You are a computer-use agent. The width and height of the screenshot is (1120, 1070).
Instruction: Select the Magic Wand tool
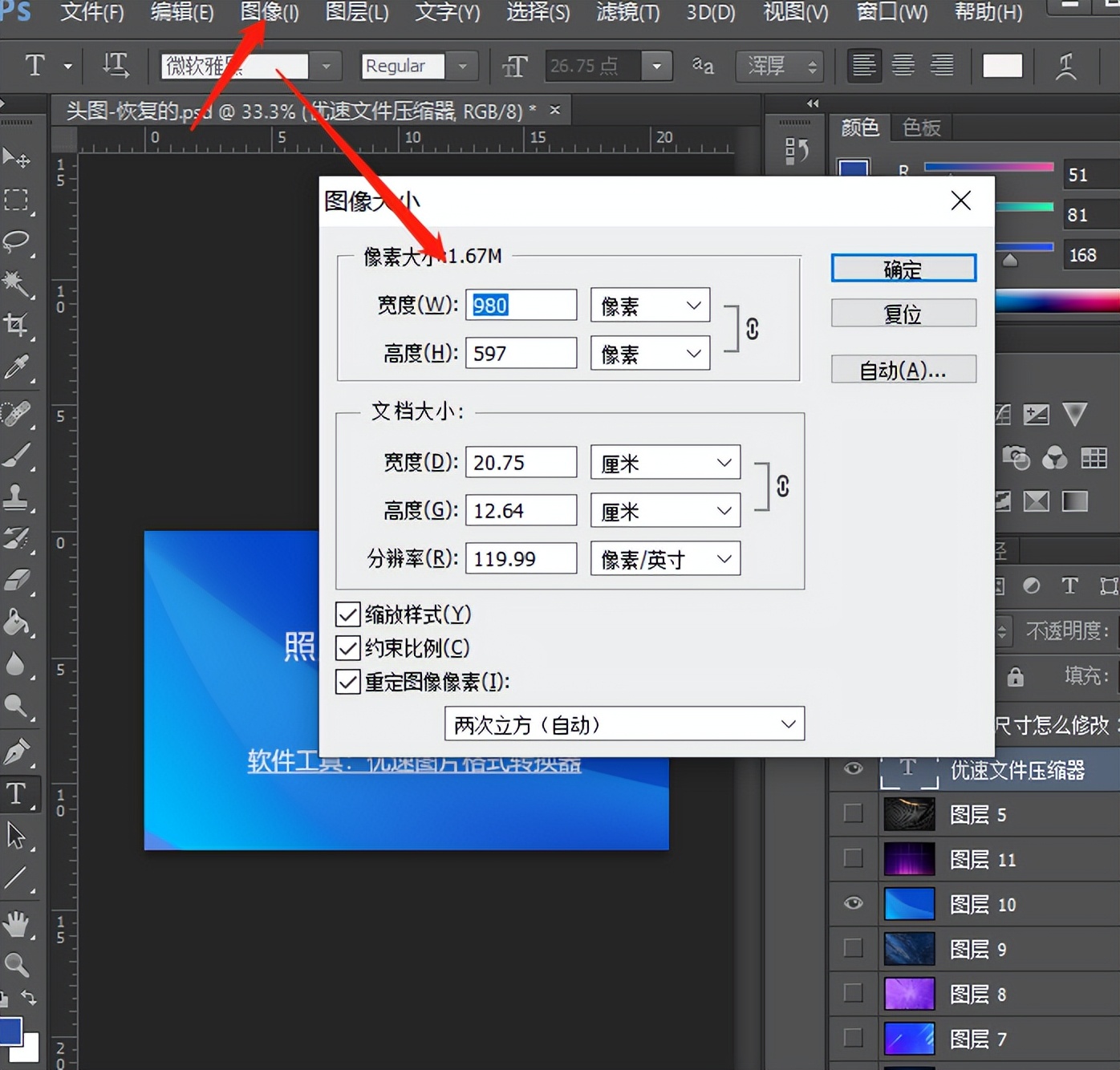16,283
